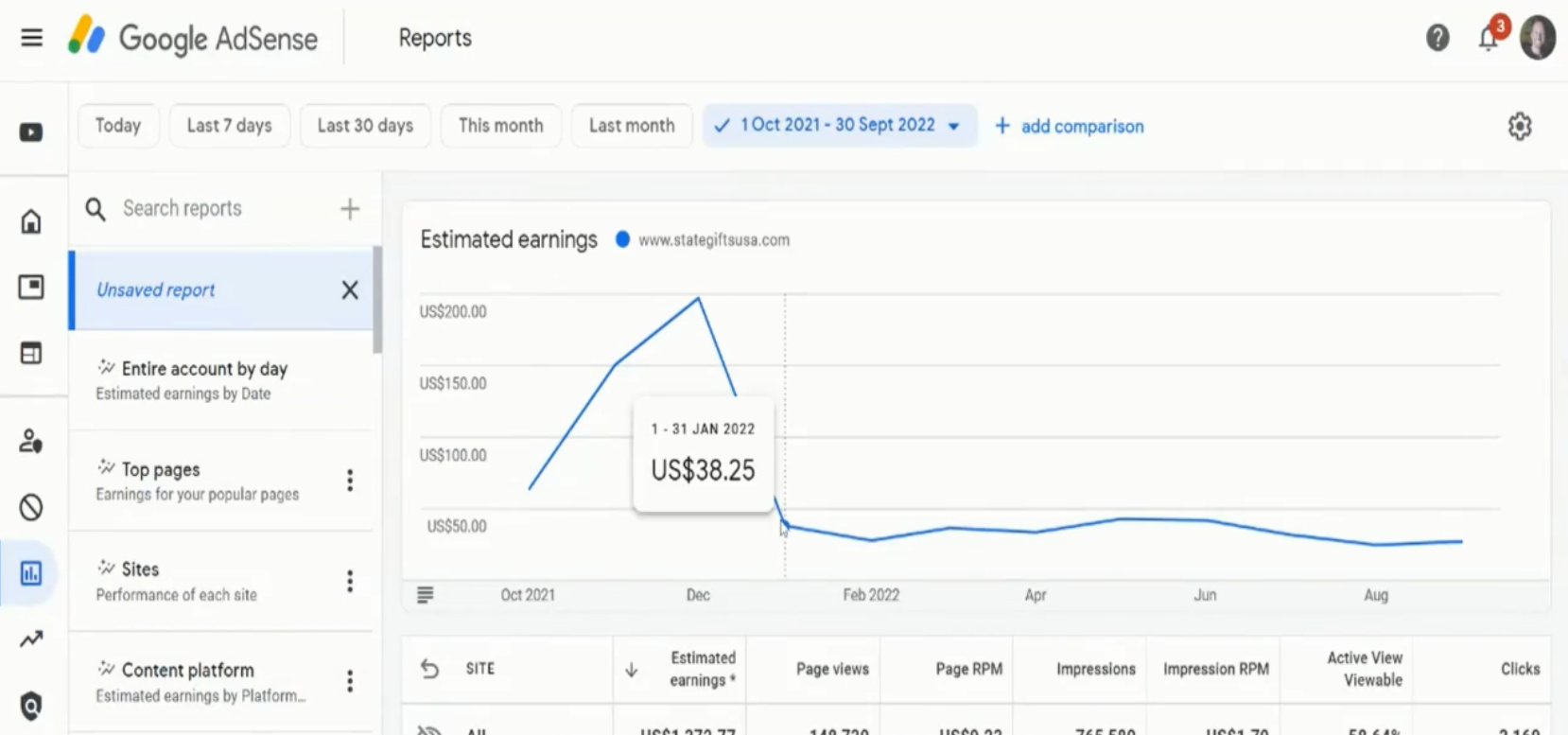
Task: Open Policy center shield icon
Action: (x=31, y=706)
